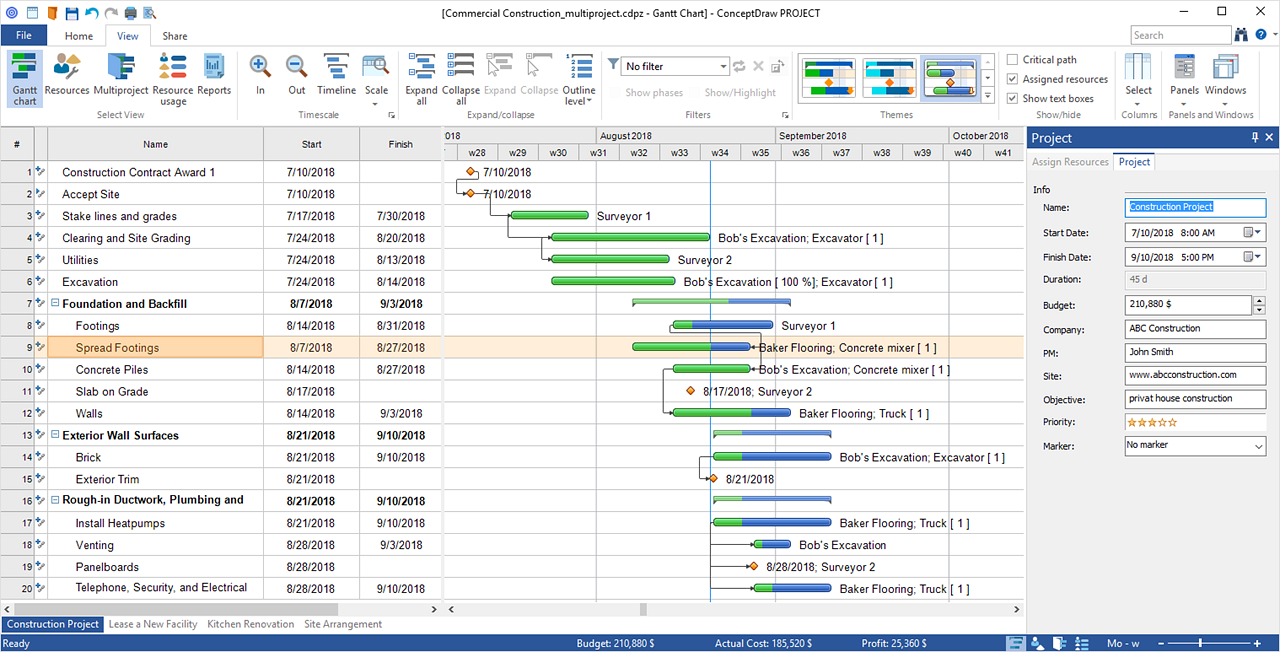The image size is (1280, 652).
Task: Open Reports from the ribbon
Action: [214, 76]
